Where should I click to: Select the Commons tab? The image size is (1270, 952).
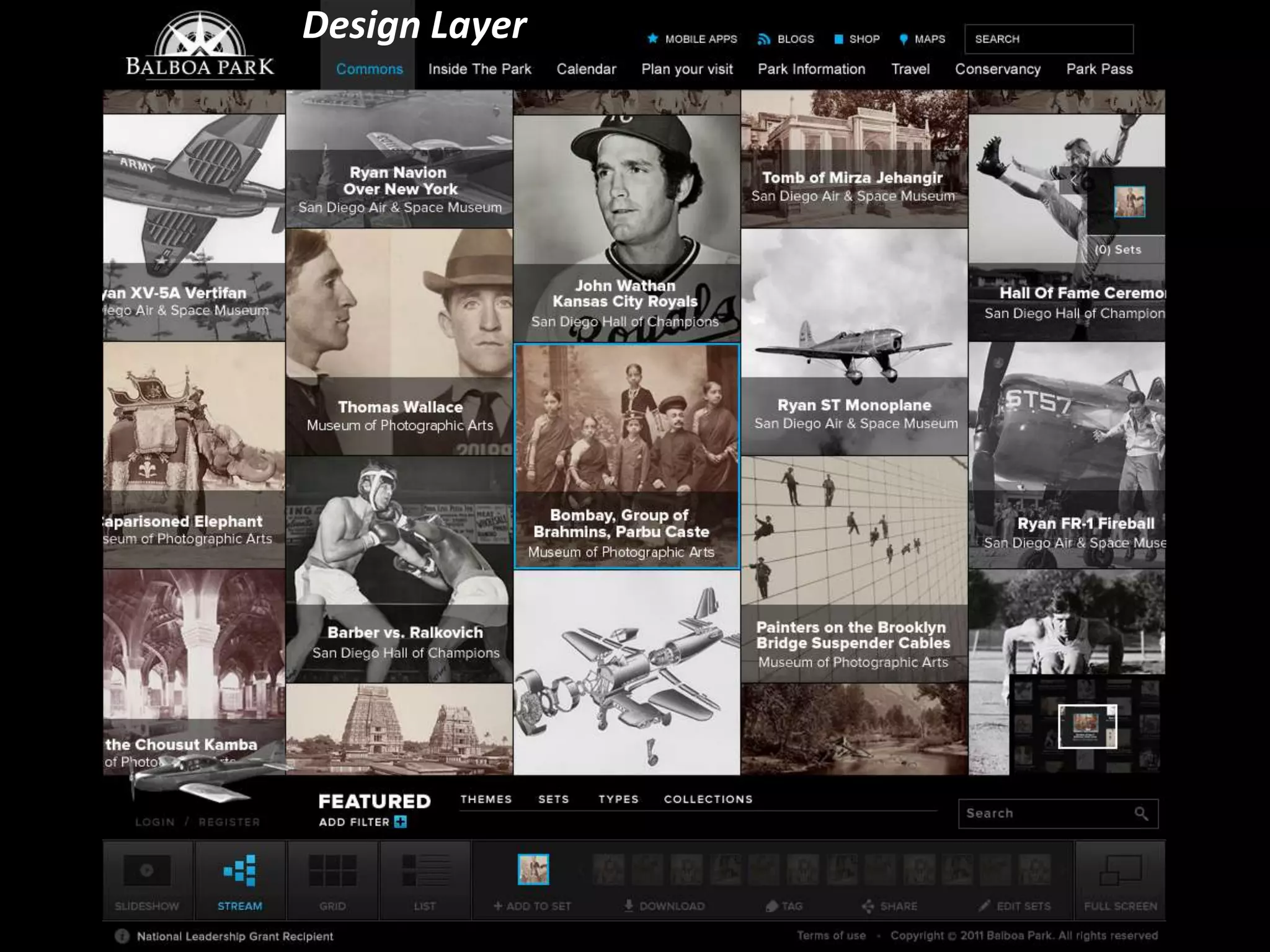[369, 69]
